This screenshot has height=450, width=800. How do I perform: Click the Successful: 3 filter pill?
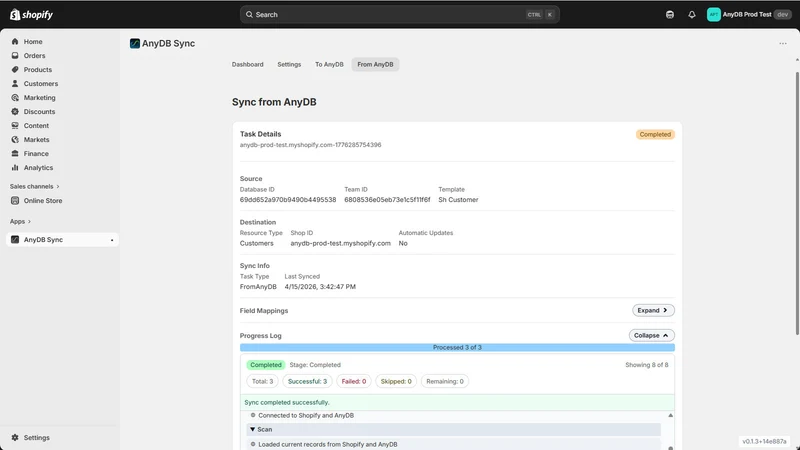[307, 381]
